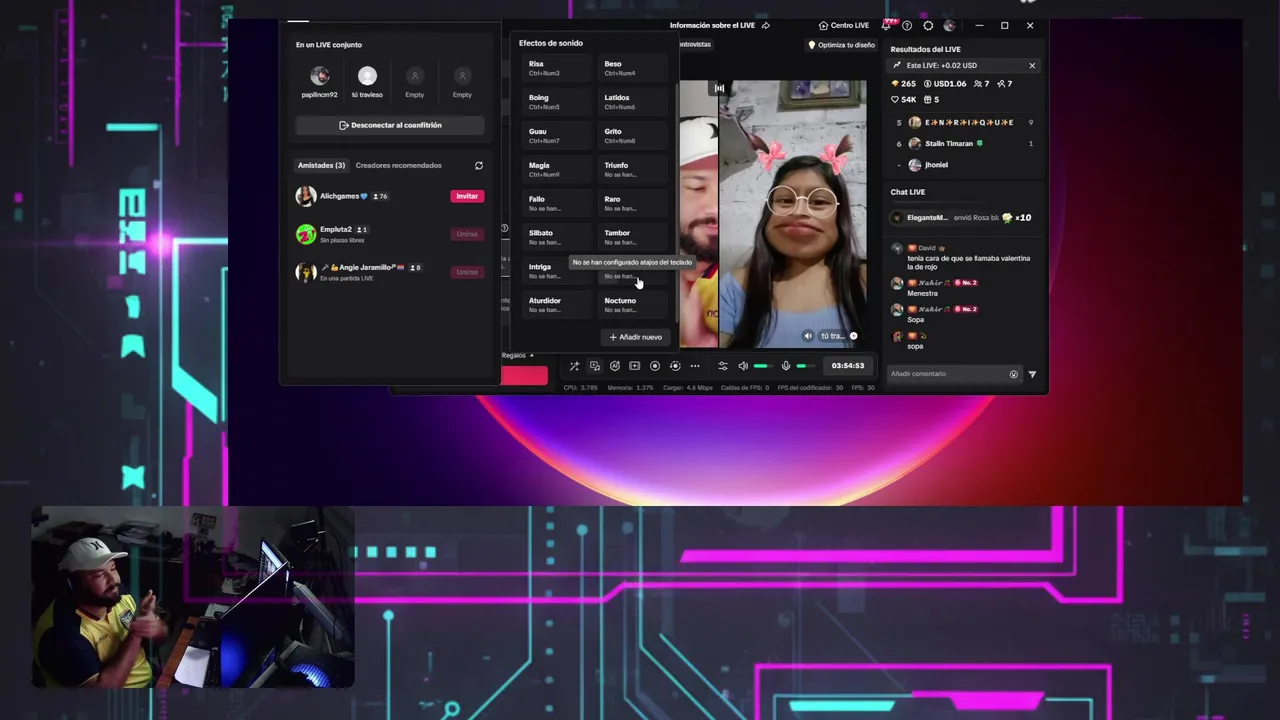Click the first Empty guest slot
Viewport: 1280px width, 720px height.
point(415,76)
